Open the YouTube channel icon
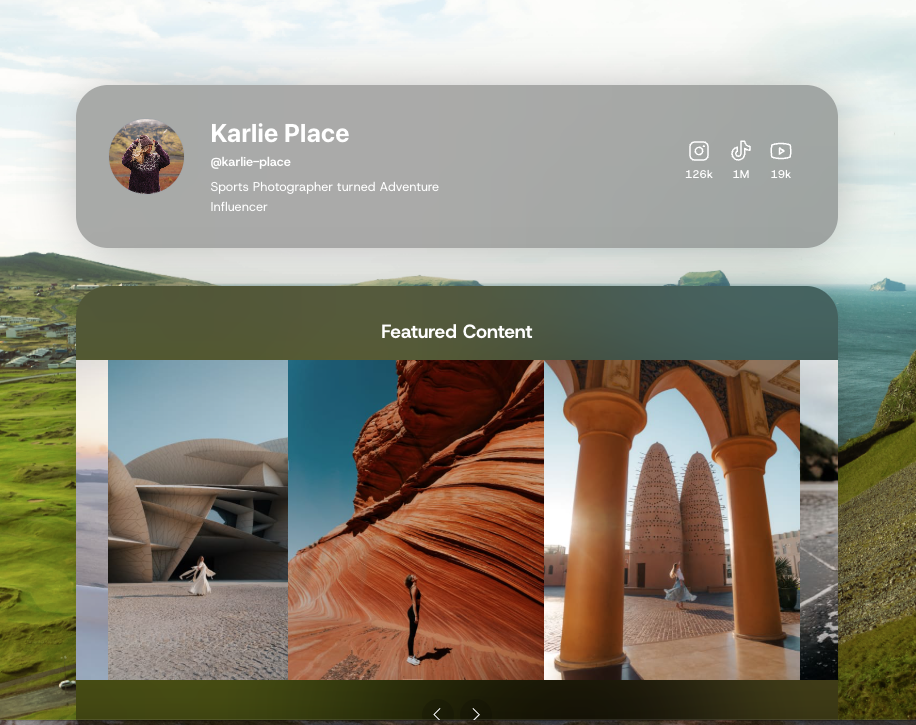Screen dimensions: 916x725 tap(780, 151)
